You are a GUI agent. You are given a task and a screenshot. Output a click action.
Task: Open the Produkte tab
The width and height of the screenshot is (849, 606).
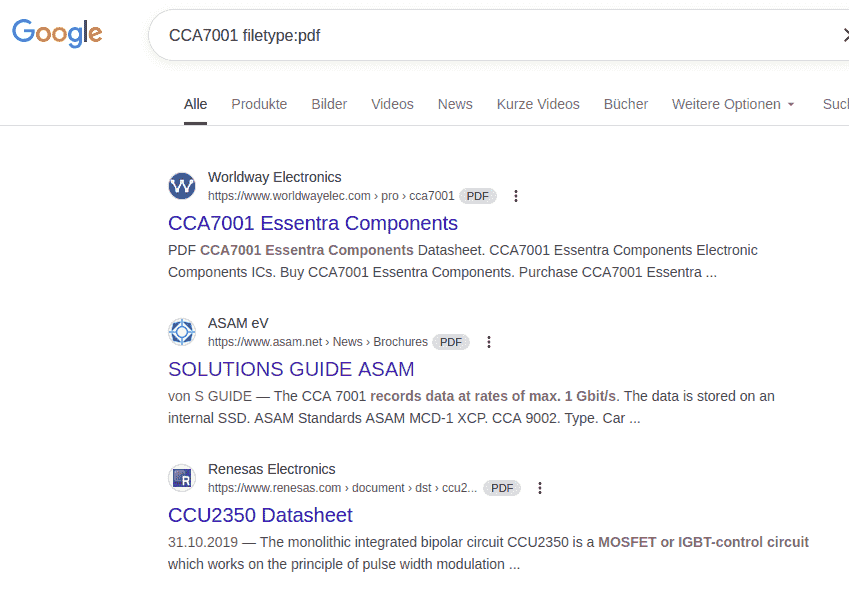259,104
